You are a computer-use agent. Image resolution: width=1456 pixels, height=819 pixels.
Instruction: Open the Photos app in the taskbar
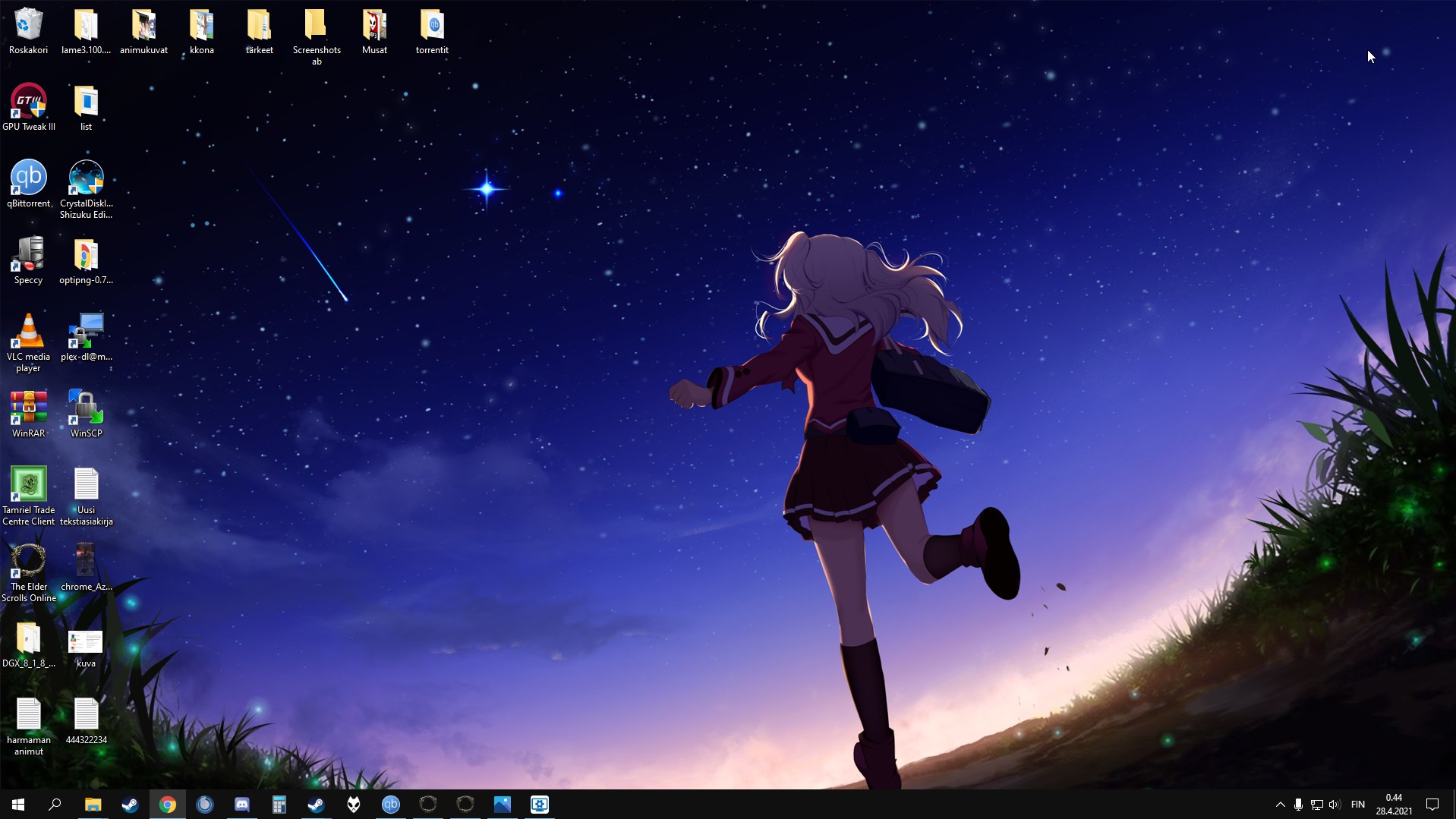click(503, 805)
